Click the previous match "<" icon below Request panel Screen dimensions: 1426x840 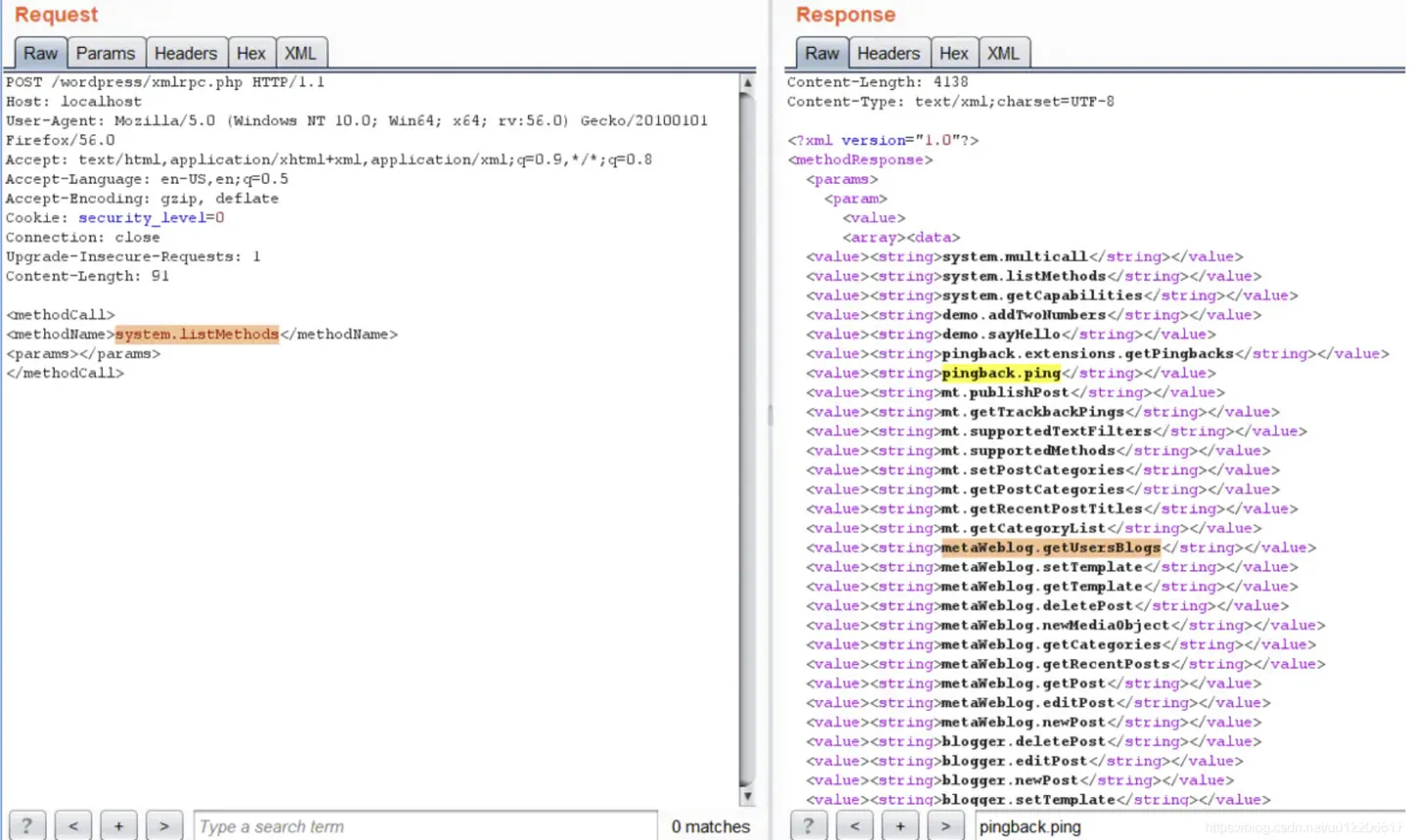(72, 825)
